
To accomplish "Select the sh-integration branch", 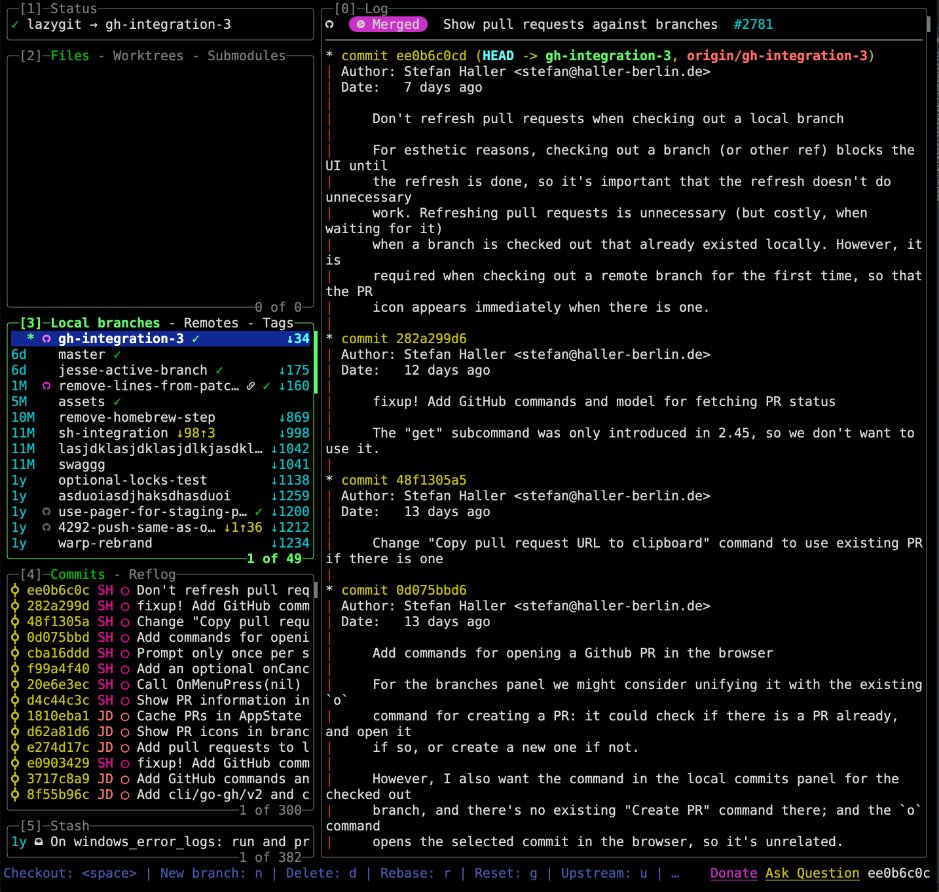I will click(x=160, y=433).
